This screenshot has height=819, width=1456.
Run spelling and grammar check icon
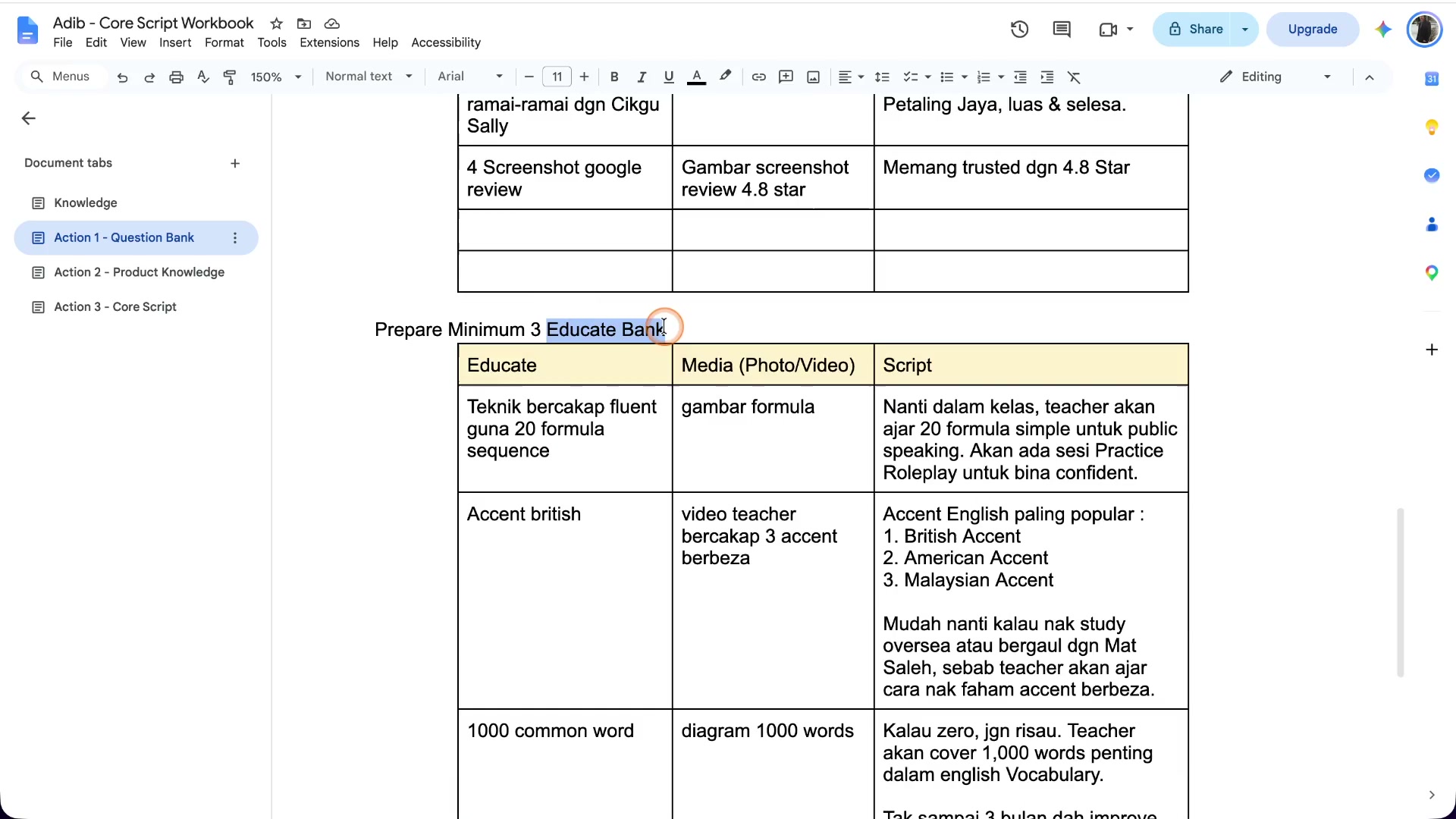(202, 77)
